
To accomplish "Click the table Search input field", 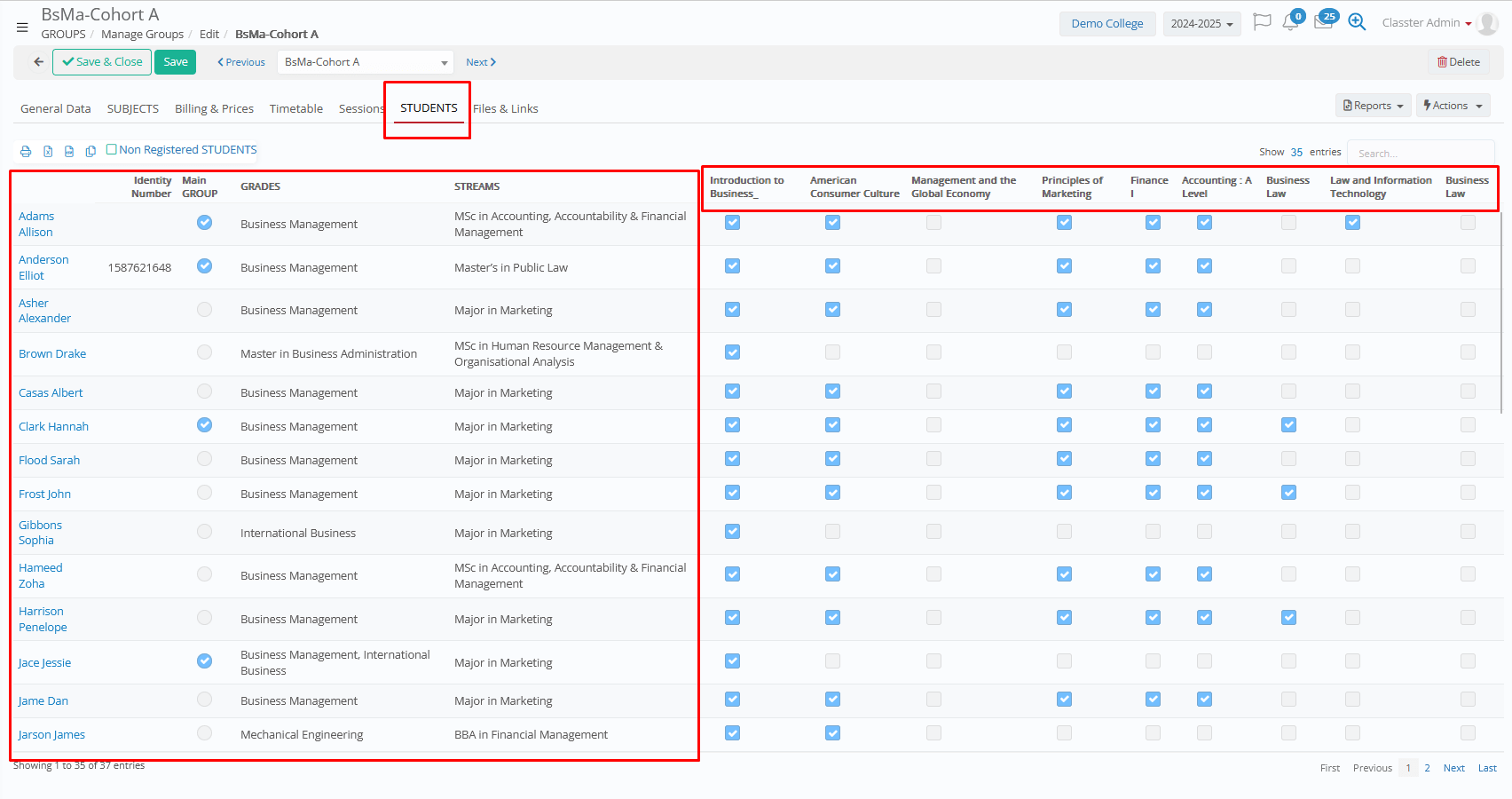I will [1420, 154].
